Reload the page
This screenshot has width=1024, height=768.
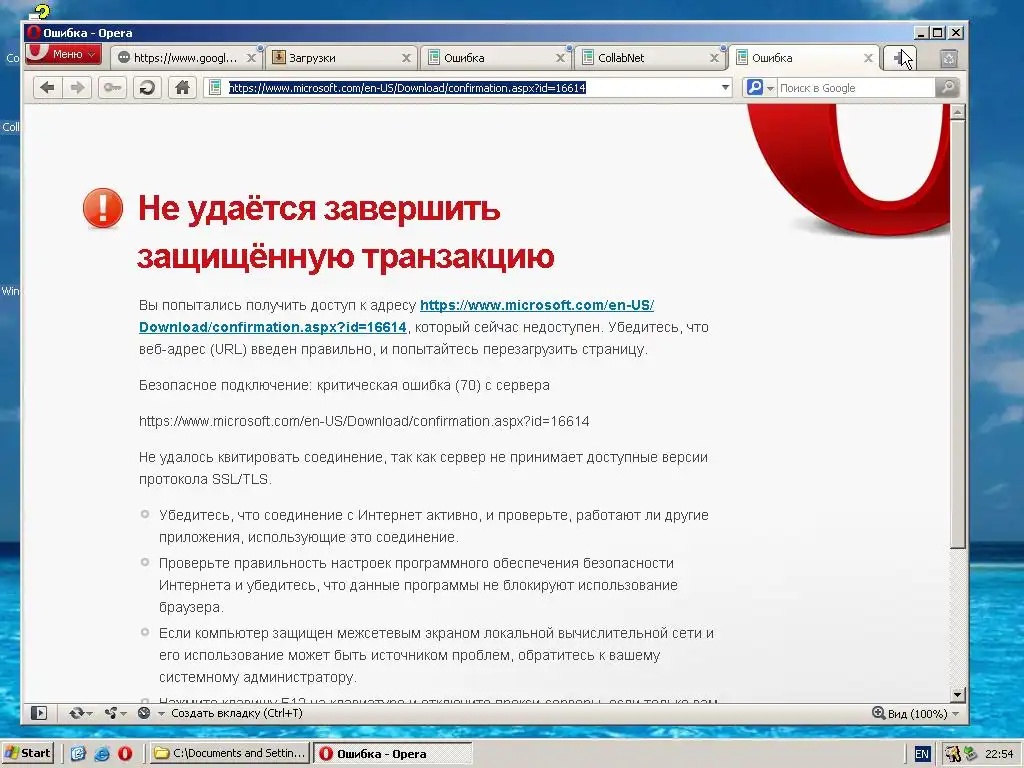click(x=148, y=88)
